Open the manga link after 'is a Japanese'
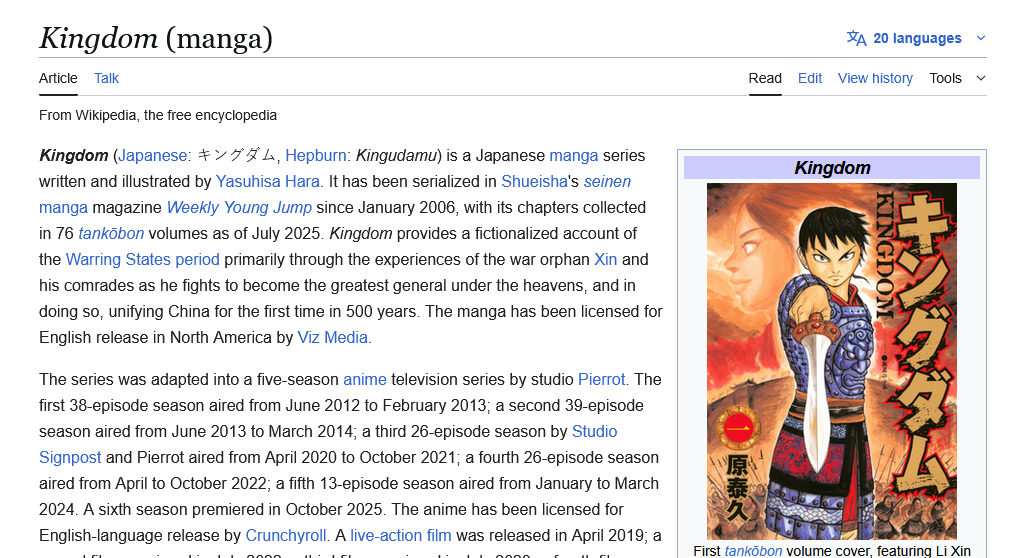Image resolution: width=1025 pixels, height=558 pixels. (x=573, y=156)
